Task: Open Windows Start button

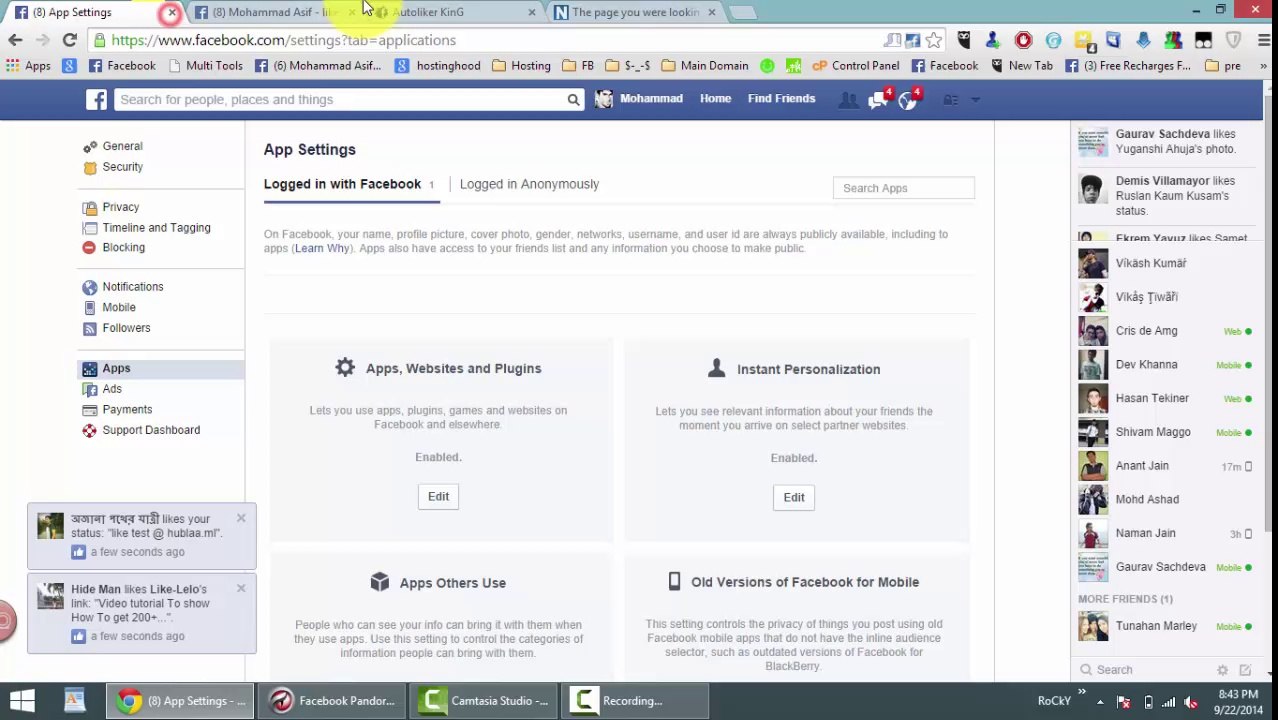Action: pyautogui.click(x=22, y=701)
